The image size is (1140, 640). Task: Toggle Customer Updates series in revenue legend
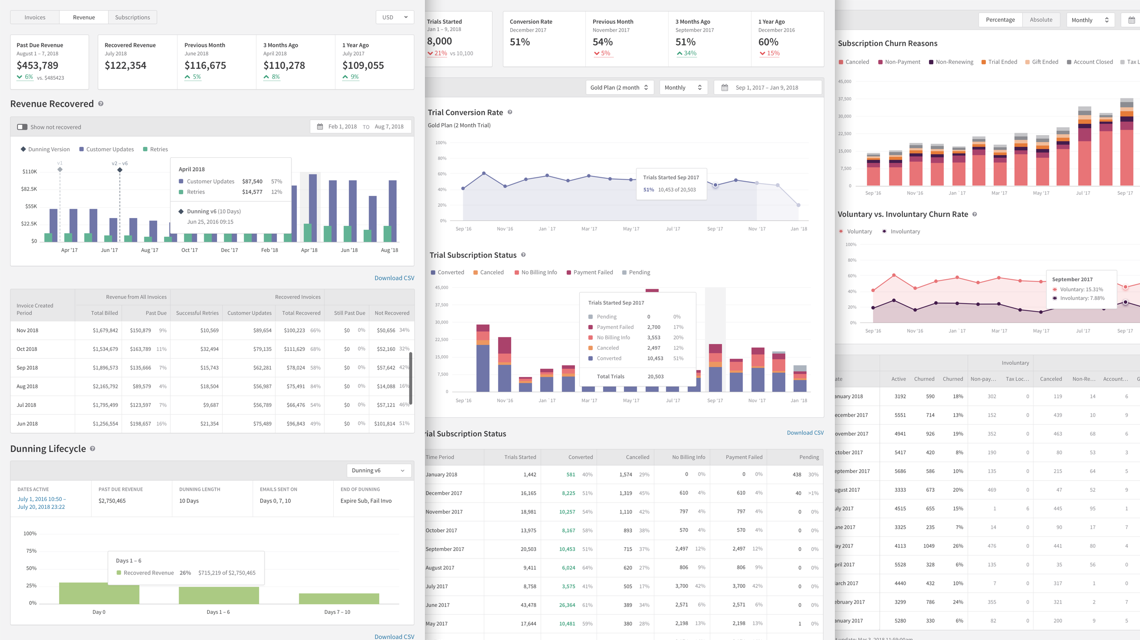[x=105, y=149]
